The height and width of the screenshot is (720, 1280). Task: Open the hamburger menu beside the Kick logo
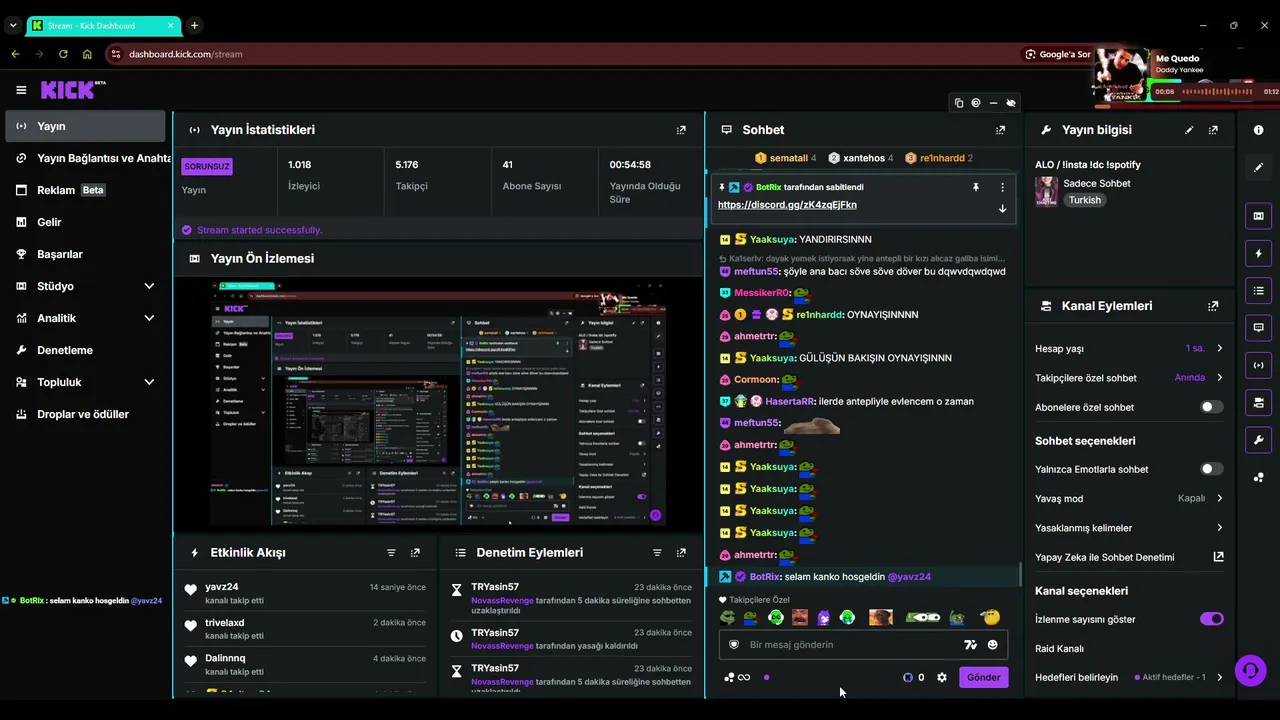(21, 90)
